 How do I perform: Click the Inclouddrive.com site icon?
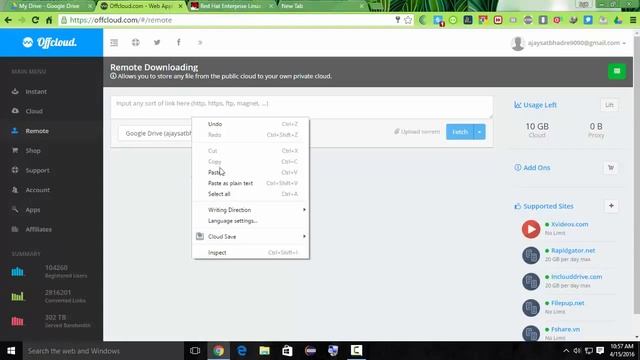[531, 281]
